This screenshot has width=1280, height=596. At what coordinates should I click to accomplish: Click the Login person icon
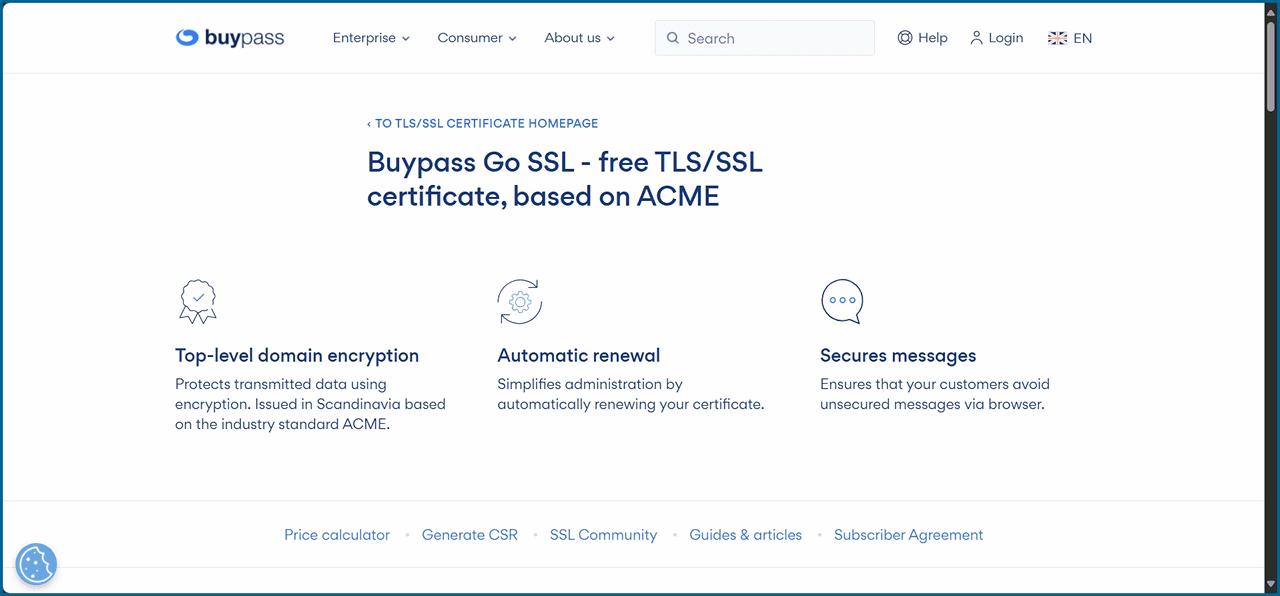(976, 38)
